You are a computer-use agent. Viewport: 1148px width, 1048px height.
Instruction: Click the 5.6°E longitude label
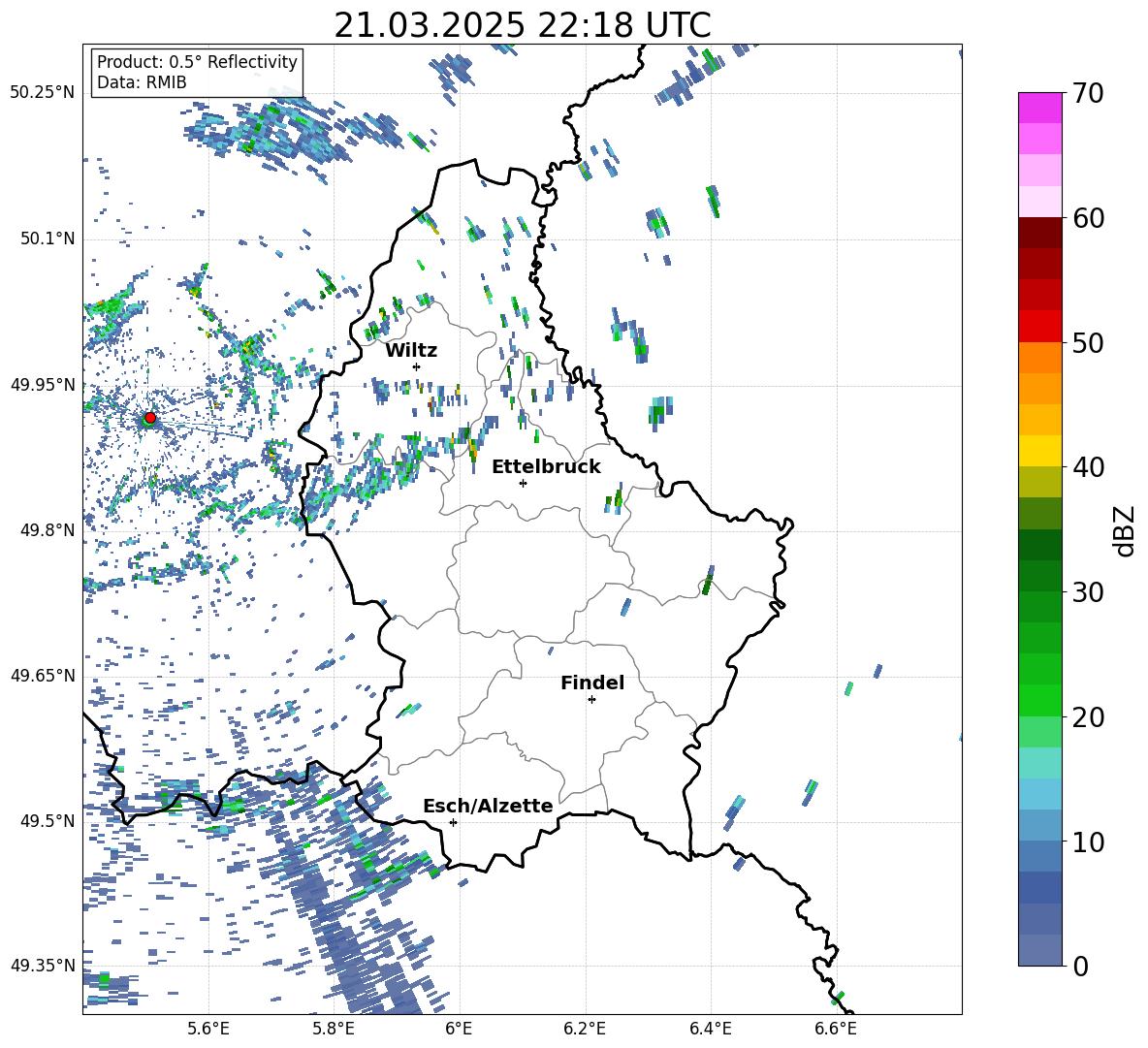pyautogui.click(x=208, y=1029)
